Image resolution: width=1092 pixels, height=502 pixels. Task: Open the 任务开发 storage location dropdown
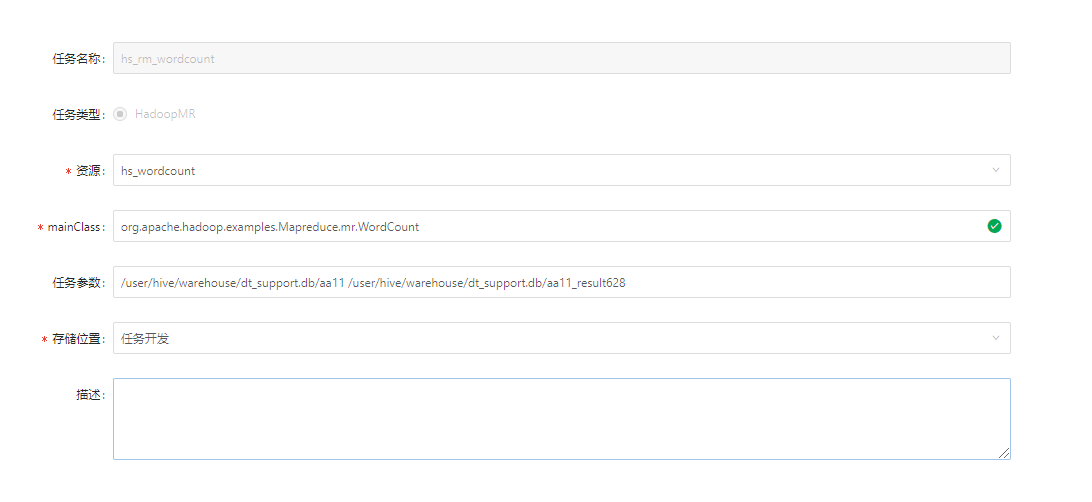pyautogui.click(x=561, y=338)
